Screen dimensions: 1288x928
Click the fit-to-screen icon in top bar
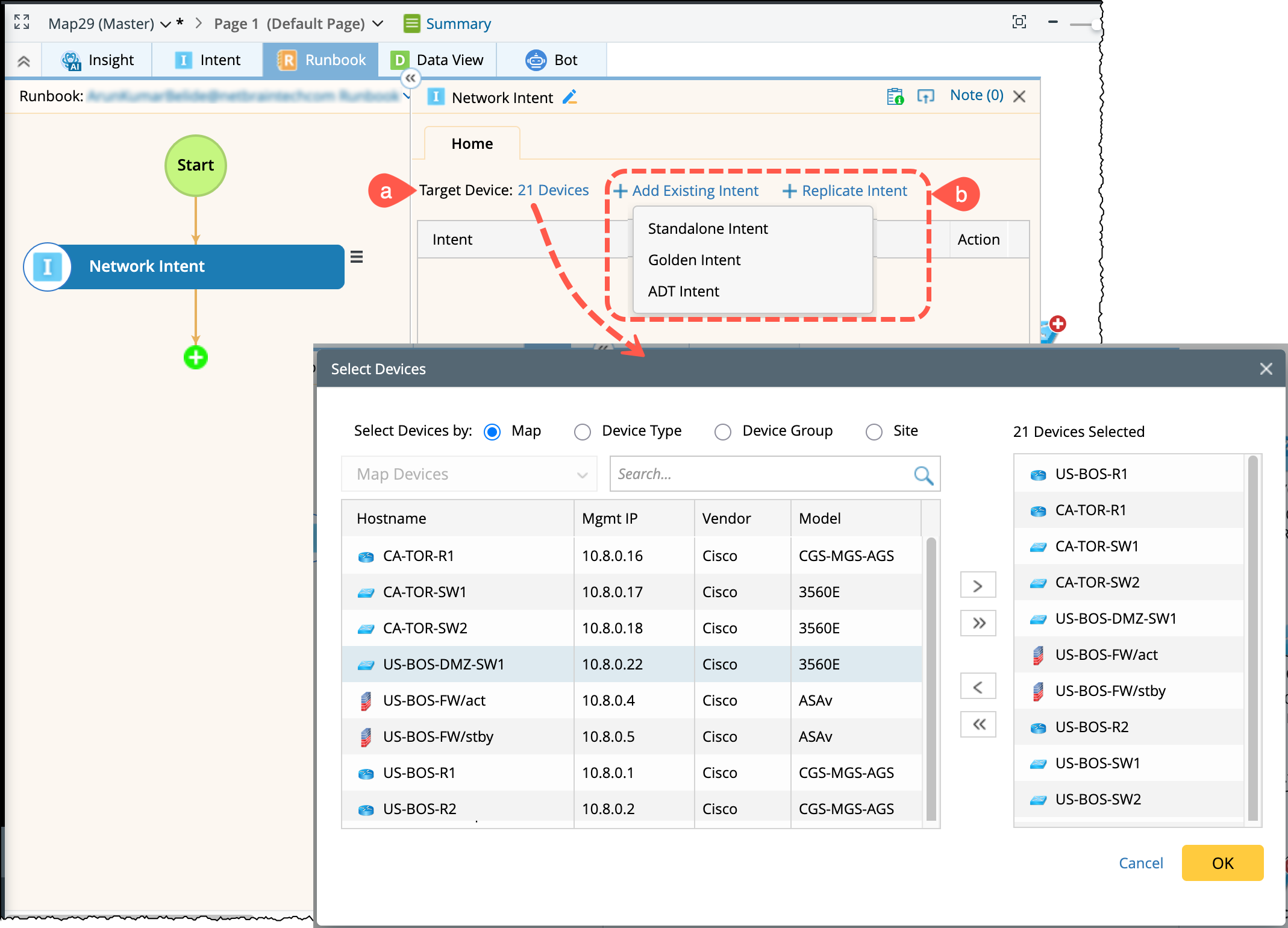point(1019,22)
